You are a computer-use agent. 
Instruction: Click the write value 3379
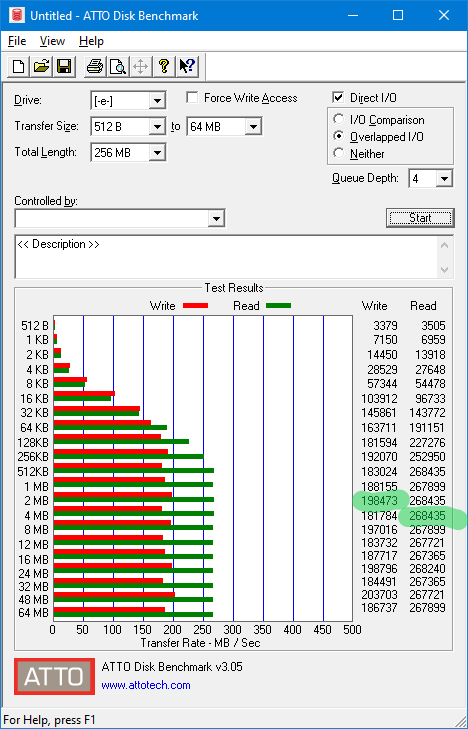coord(386,326)
